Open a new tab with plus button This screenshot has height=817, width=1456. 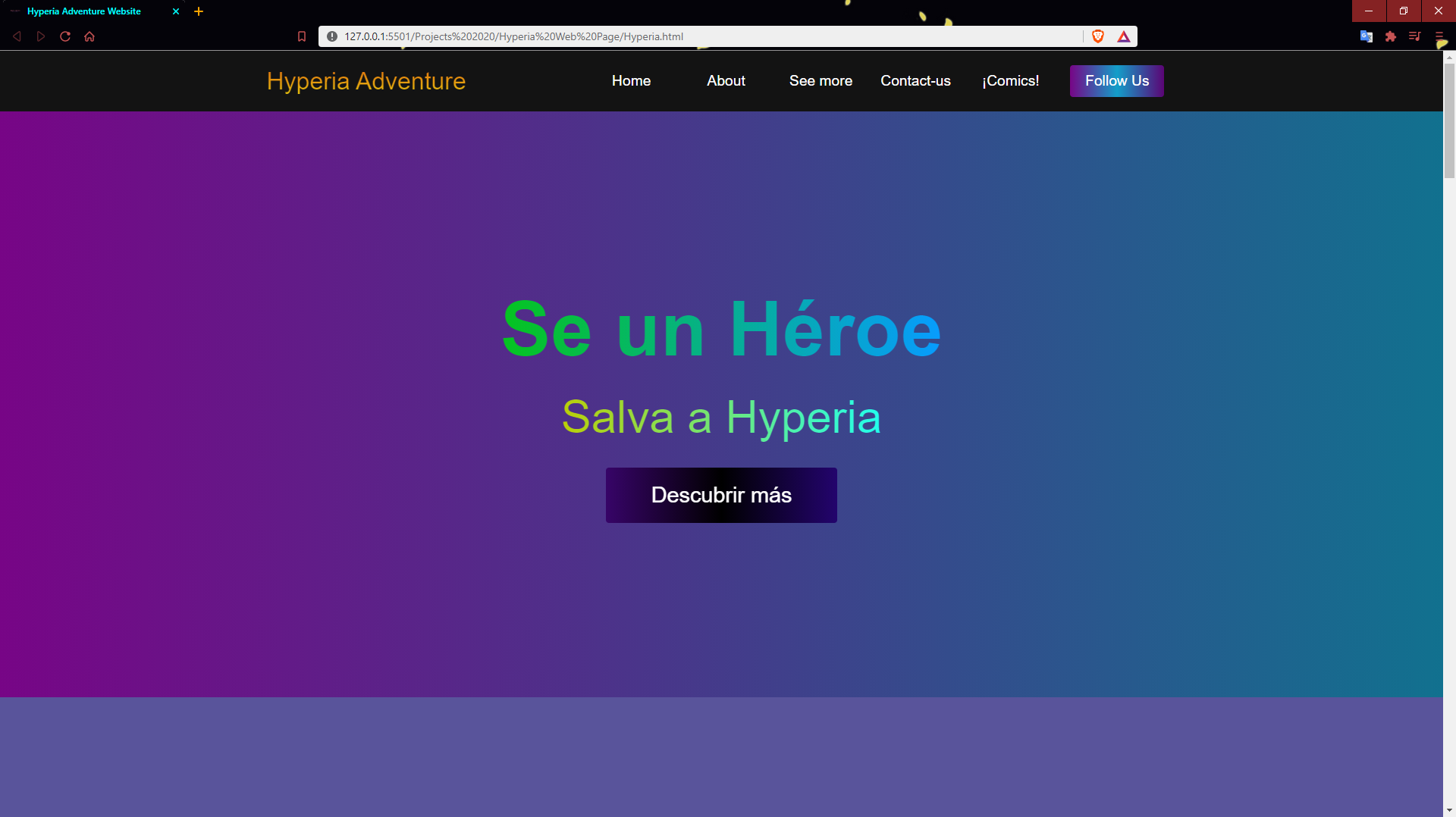click(x=199, y=11)
